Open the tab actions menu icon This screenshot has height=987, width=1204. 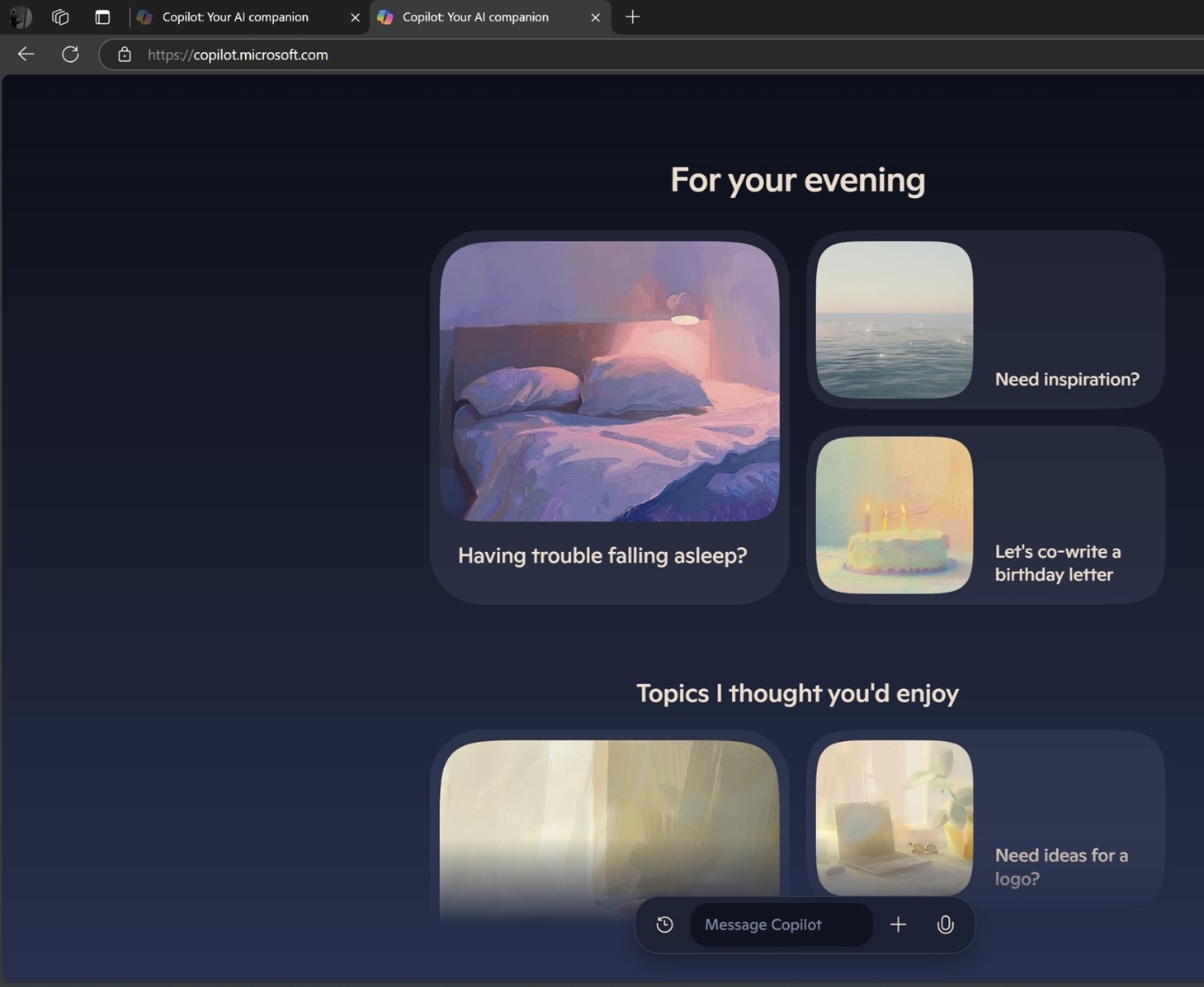[102, 17]
